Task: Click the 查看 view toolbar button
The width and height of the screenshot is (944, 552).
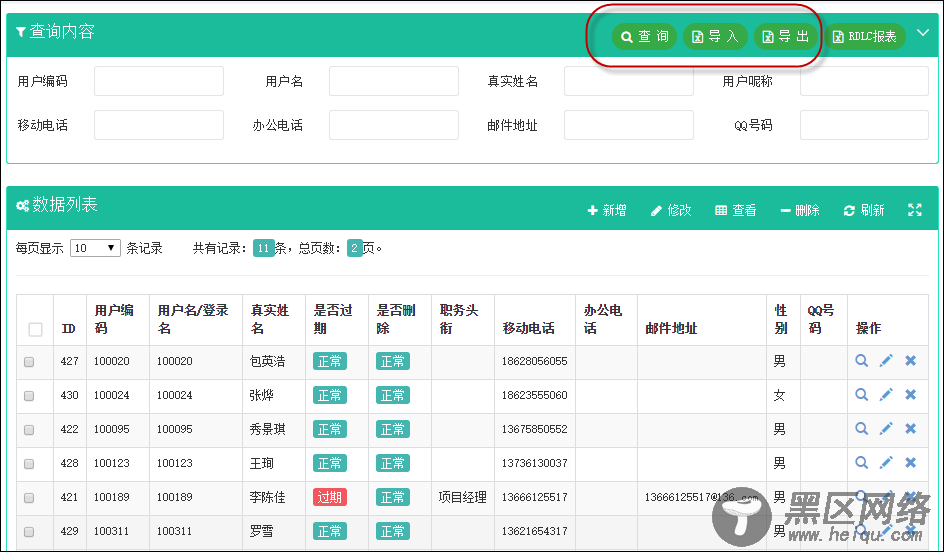Action: pos(736,210)
